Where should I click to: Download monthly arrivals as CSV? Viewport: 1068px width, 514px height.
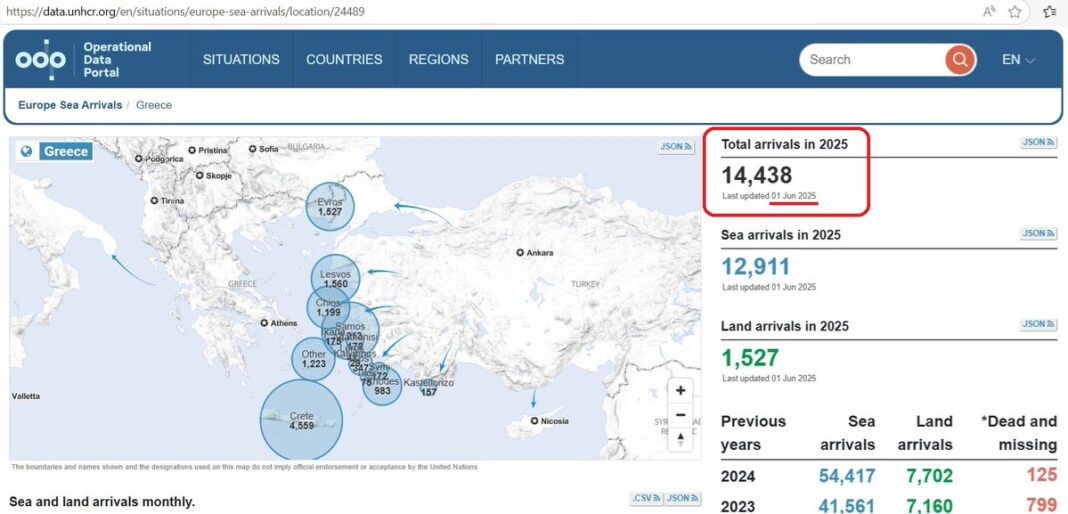pos(645,499)
